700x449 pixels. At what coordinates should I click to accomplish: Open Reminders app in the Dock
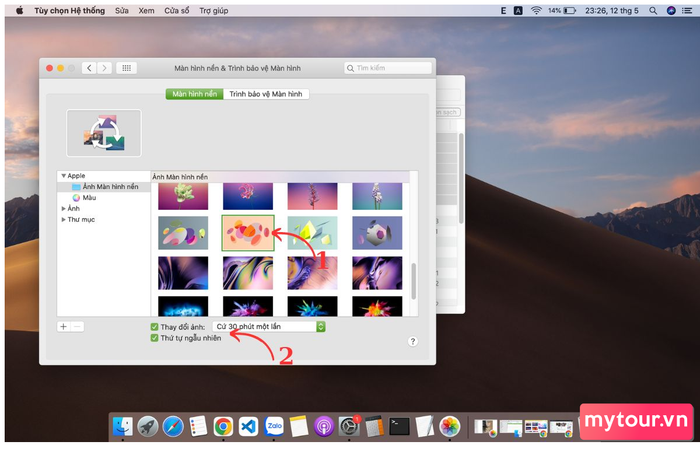pos(198,426)
